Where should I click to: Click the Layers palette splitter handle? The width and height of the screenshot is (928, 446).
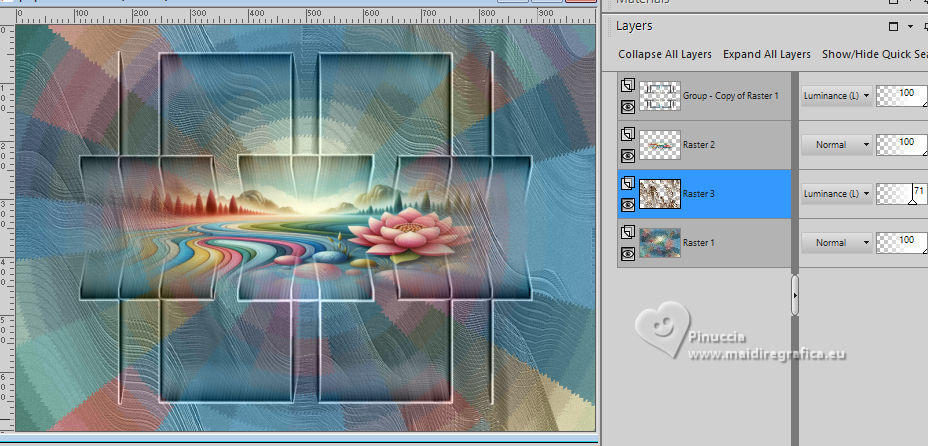795,295
